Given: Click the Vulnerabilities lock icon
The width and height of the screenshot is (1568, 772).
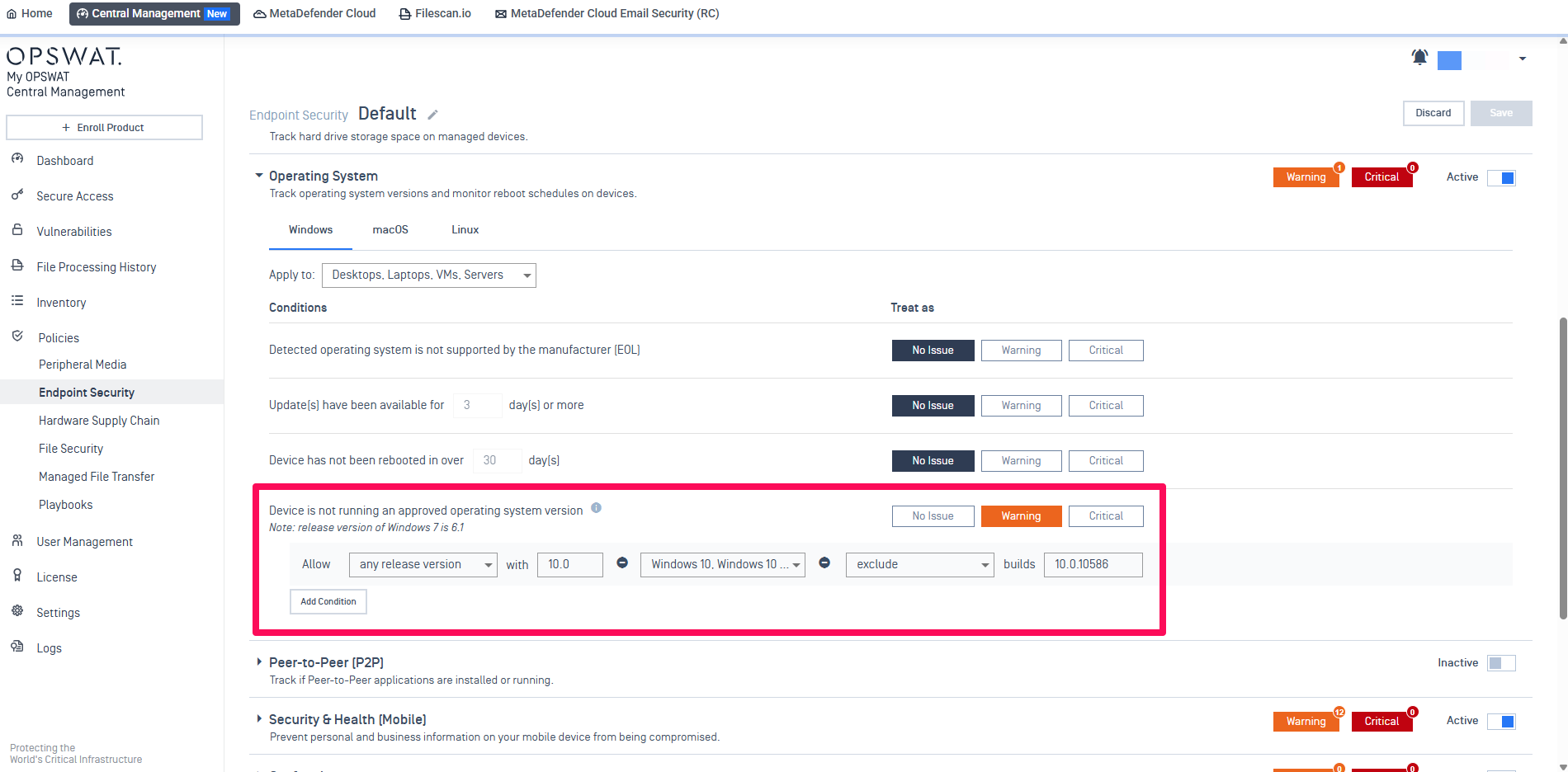Looking at the screenshot, I should [x=17, y=230].
